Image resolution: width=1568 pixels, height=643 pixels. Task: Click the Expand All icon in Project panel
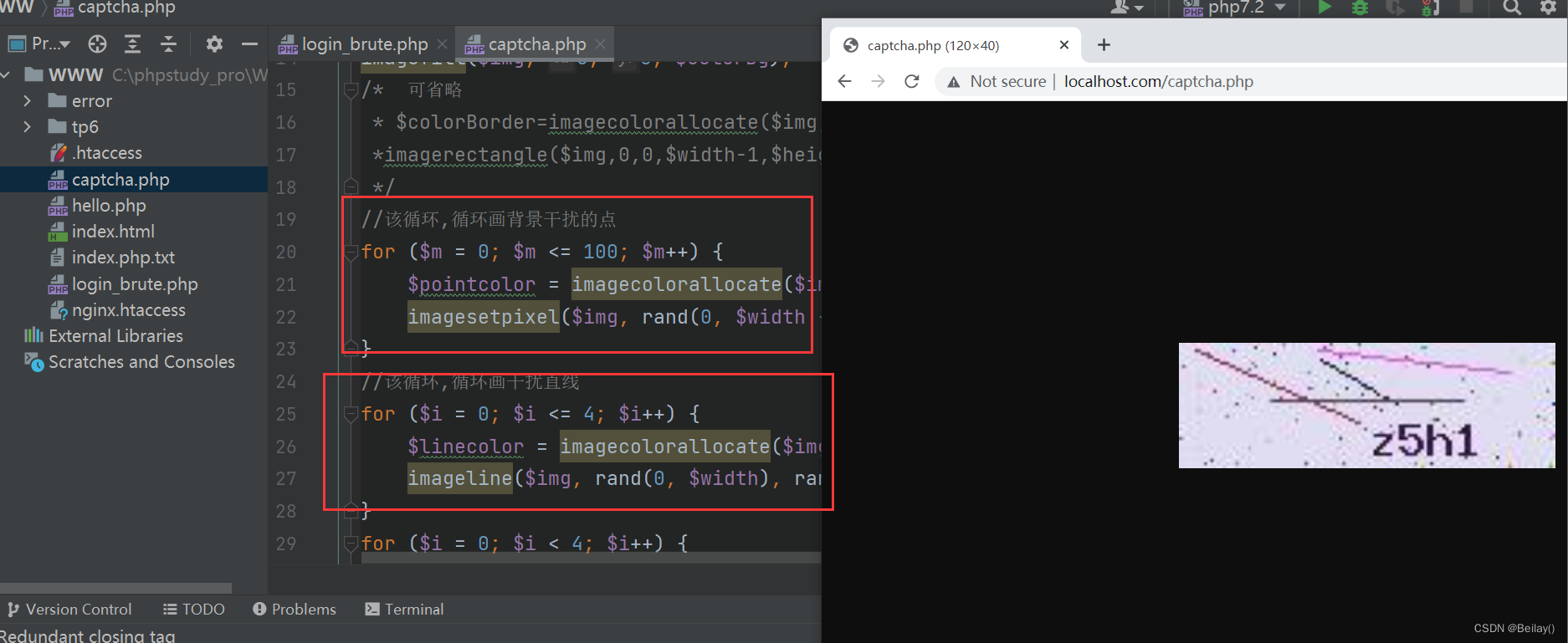point(132,43)
